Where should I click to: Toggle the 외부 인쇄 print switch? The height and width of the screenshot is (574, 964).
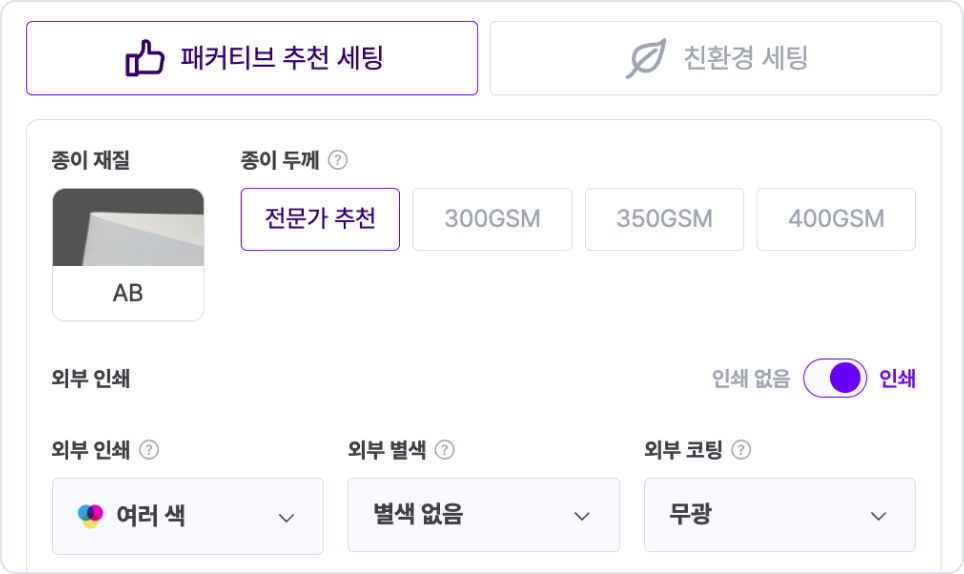835,379
